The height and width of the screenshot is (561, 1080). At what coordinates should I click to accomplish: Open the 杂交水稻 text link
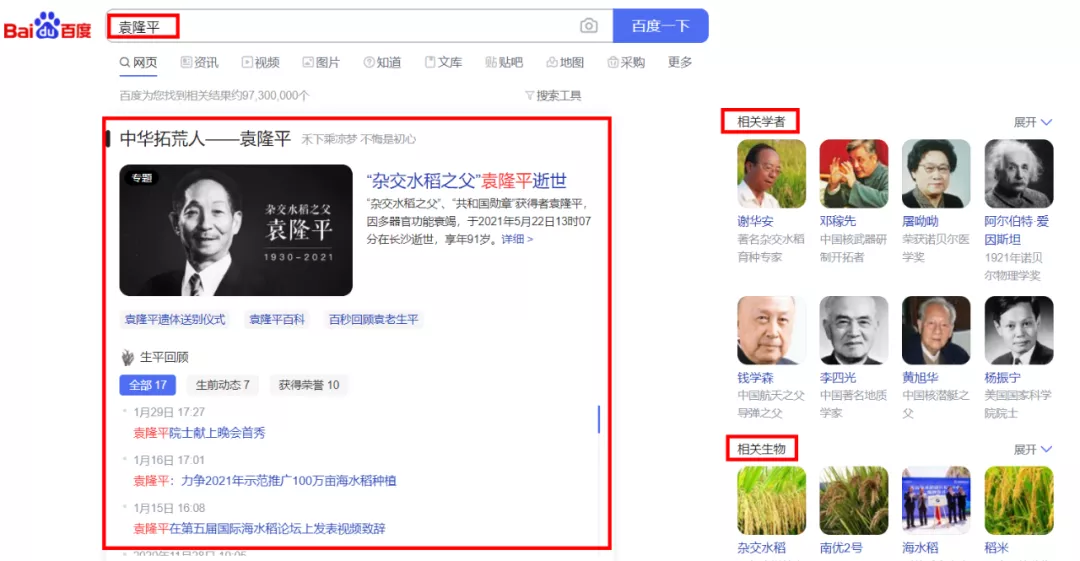pyautogui.click(x=761, y=548)
